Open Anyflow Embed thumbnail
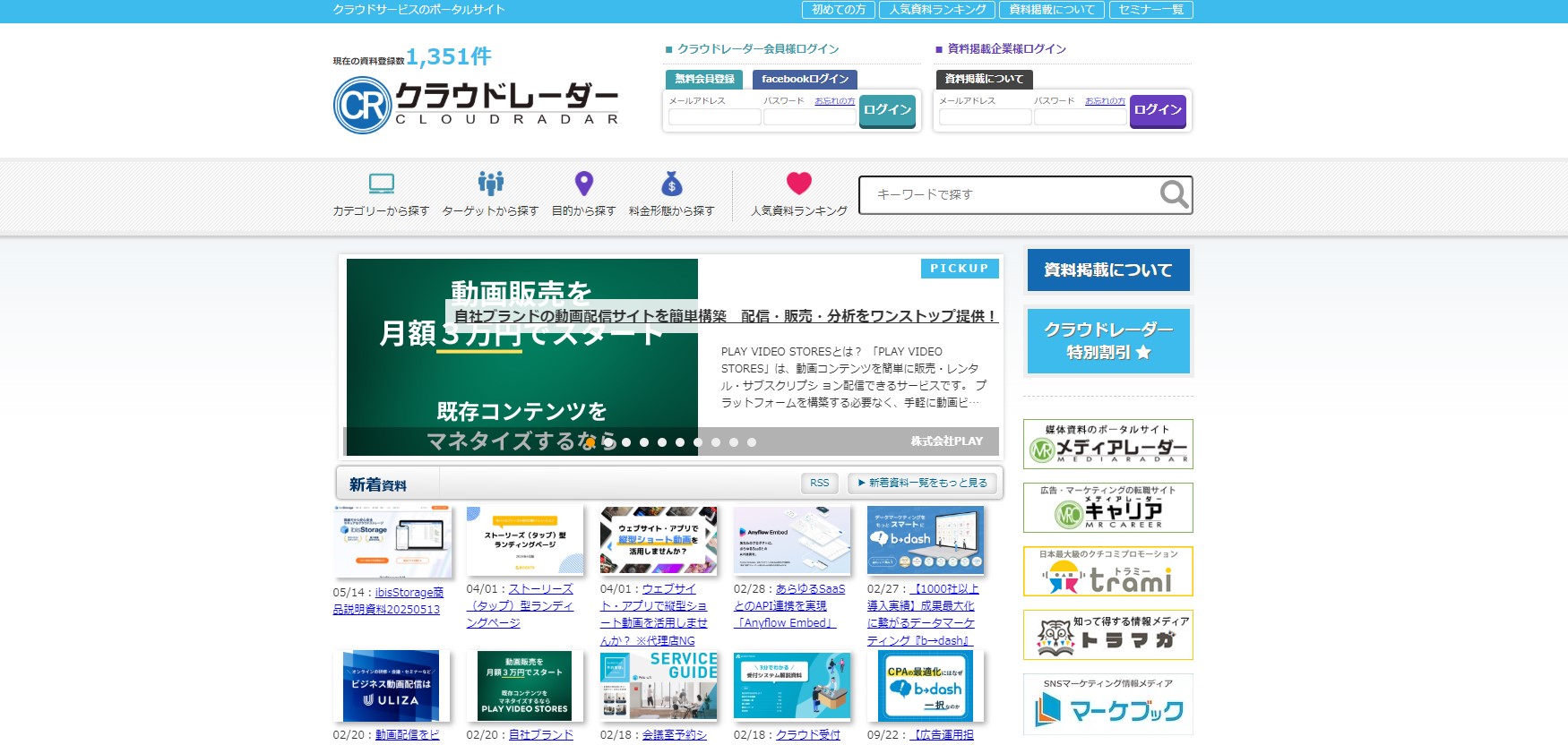This screenshot has width=1568, height=745. pyautogui.click(x=792, y=541)
